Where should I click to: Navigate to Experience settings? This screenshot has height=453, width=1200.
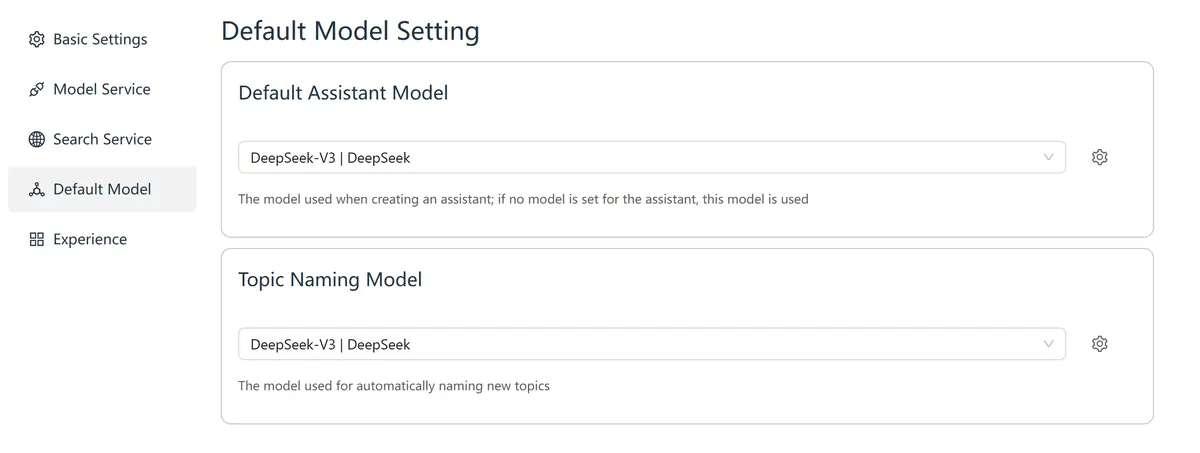pos(90,239)
